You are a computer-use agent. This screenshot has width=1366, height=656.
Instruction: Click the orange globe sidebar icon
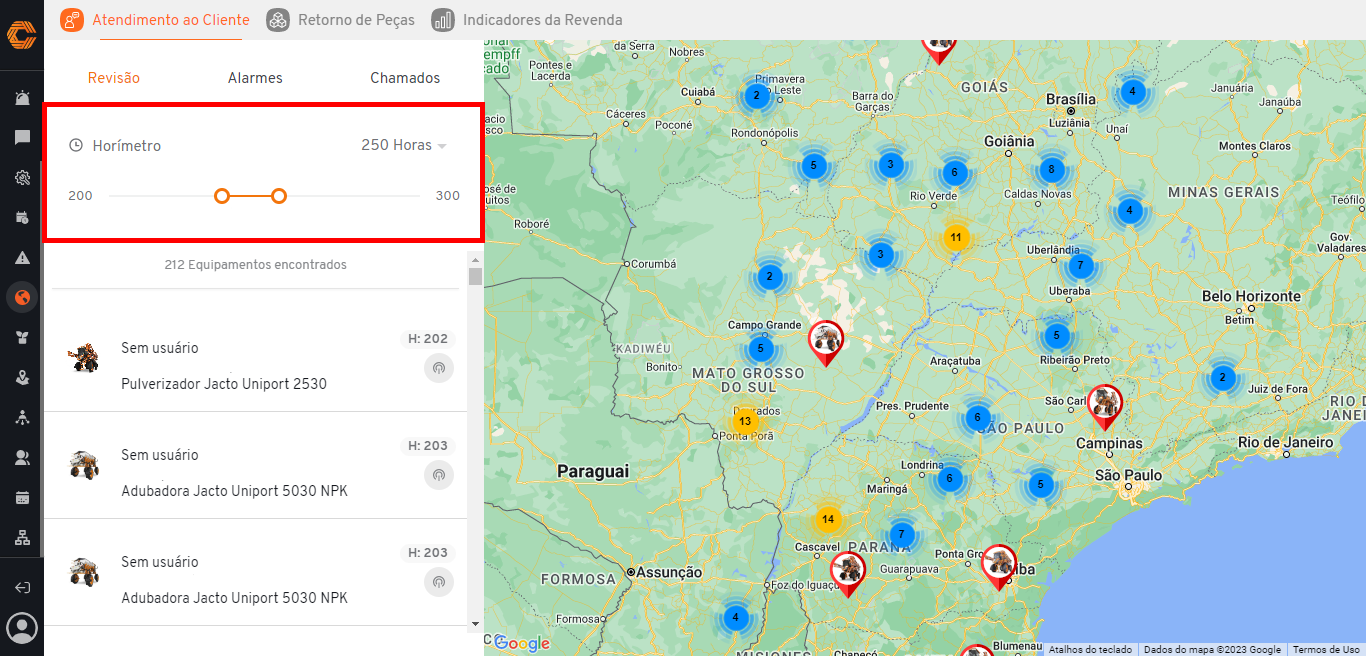tap(22, 297)
